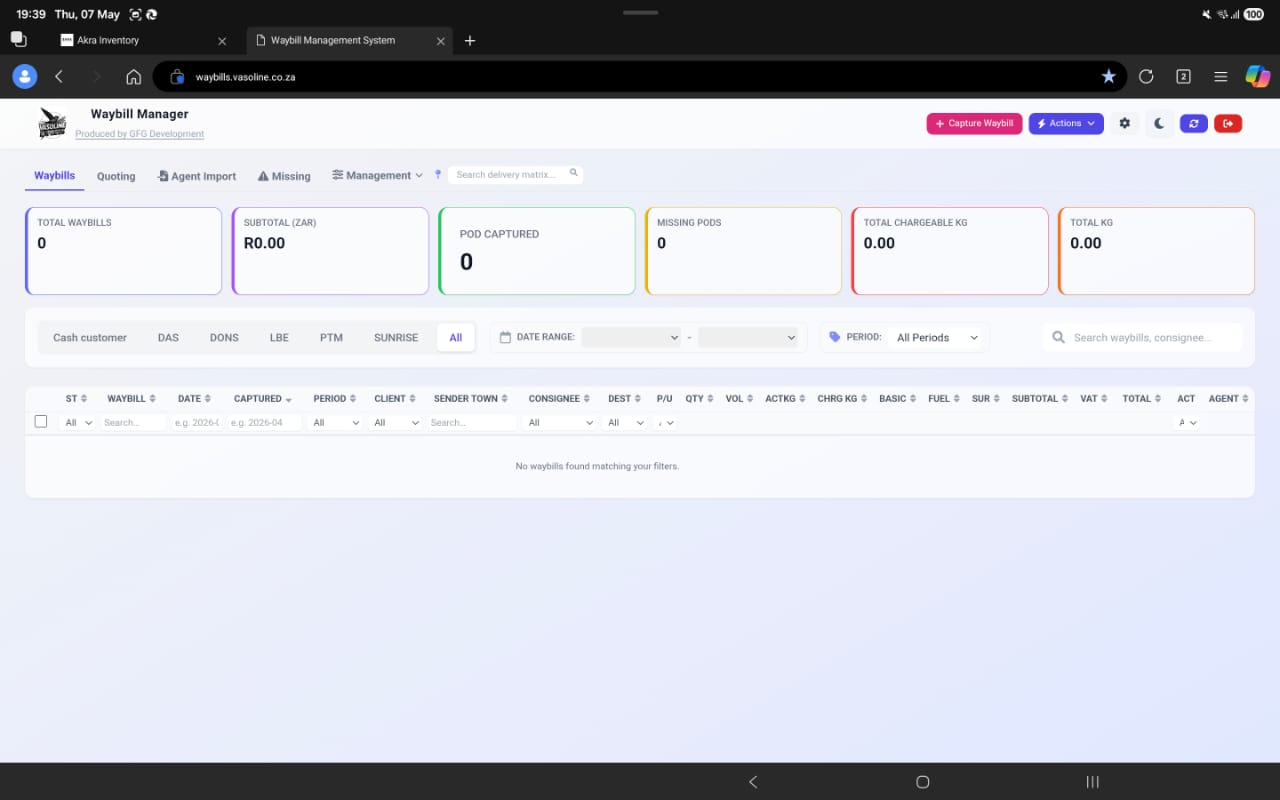
Task: Open the date range end dropdown
Action: coord(748,337)
